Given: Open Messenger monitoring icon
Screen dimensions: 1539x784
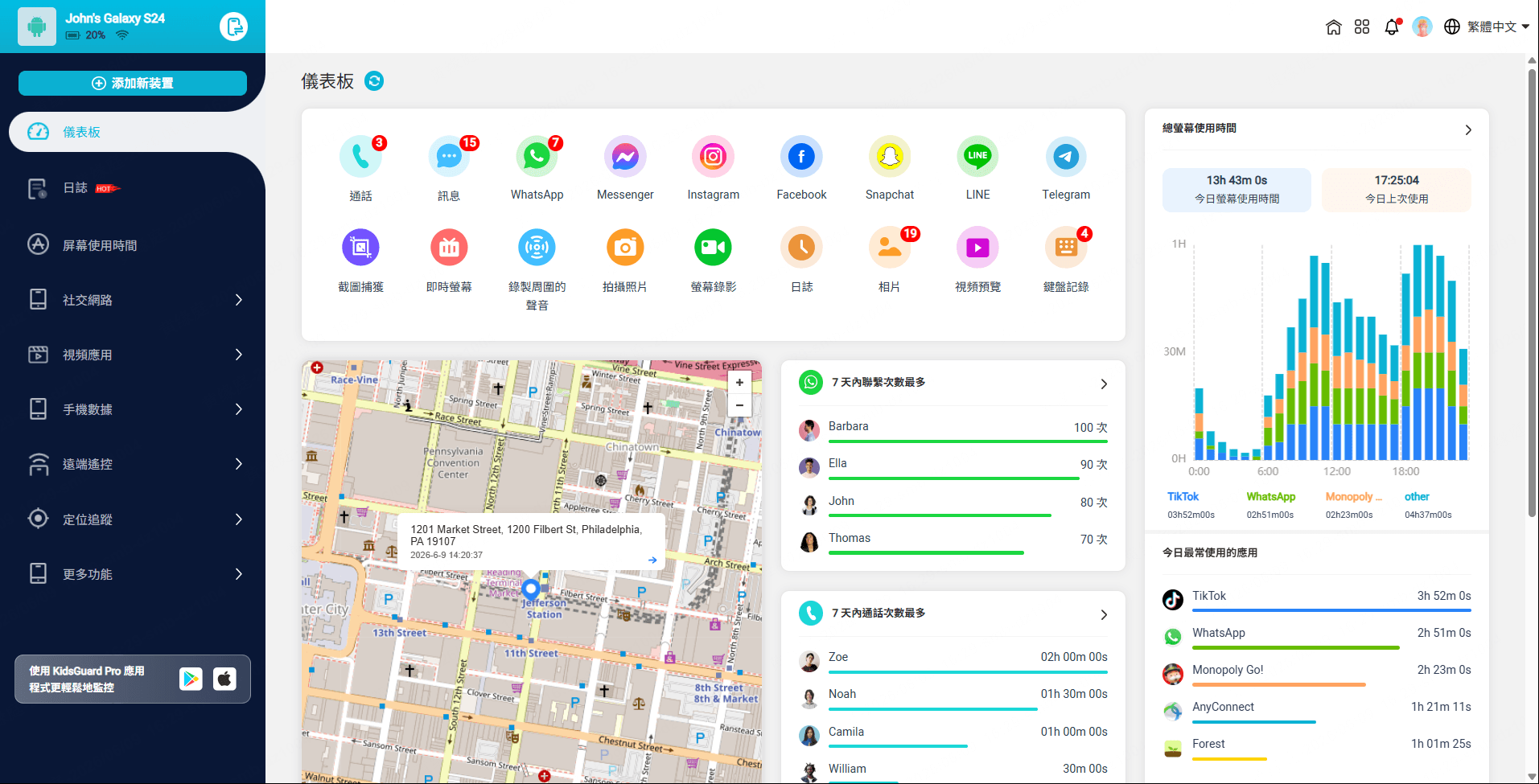Looking at the screenshot, I should pyautogui.click(x=625, y=157).
